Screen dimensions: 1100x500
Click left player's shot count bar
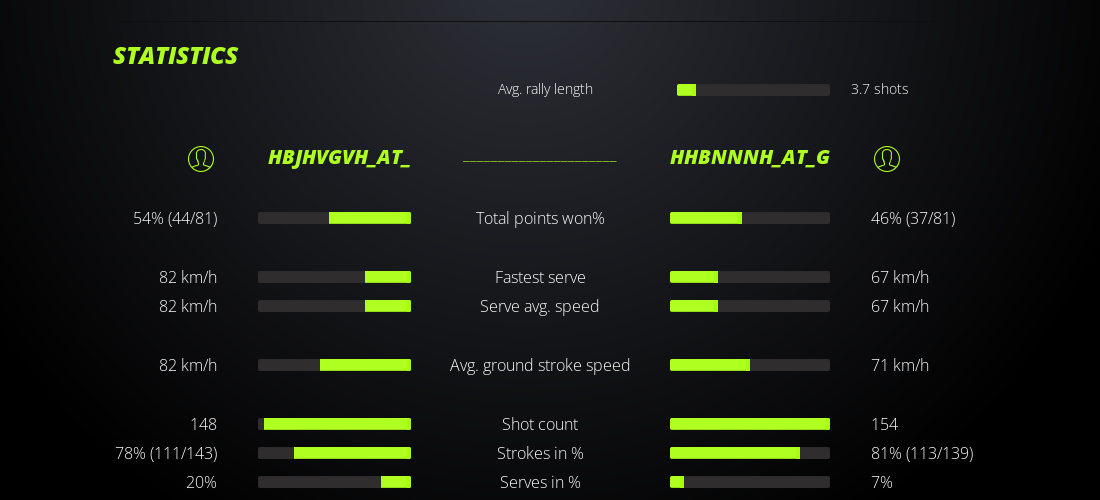coord(334,424)
